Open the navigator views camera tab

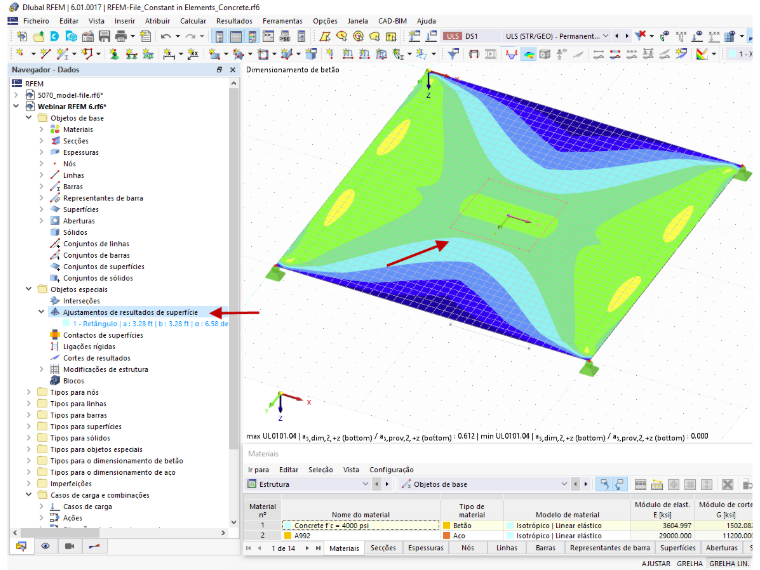pos(69,547)
